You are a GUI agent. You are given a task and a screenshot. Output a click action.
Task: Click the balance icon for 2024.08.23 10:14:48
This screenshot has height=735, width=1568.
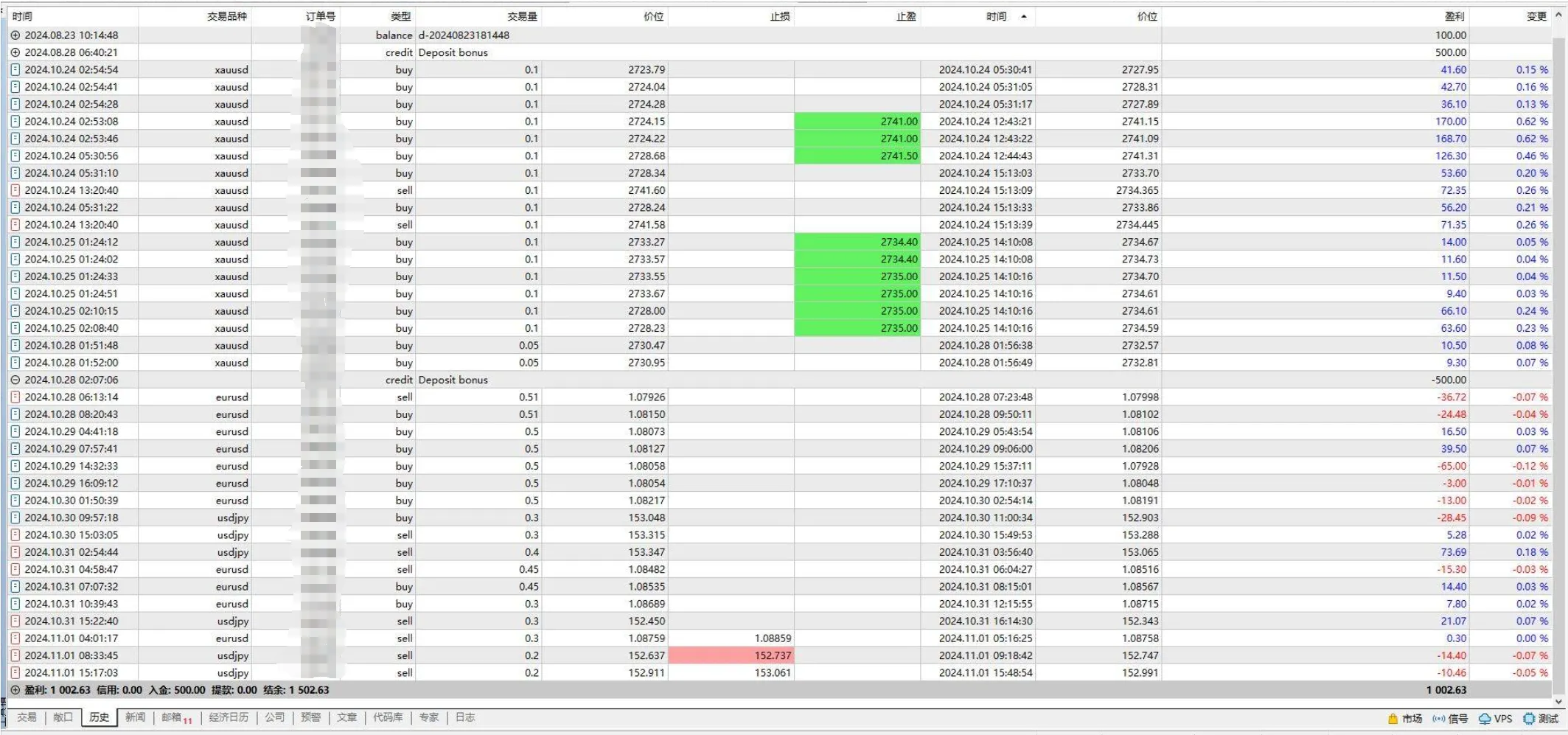(15, 35)
